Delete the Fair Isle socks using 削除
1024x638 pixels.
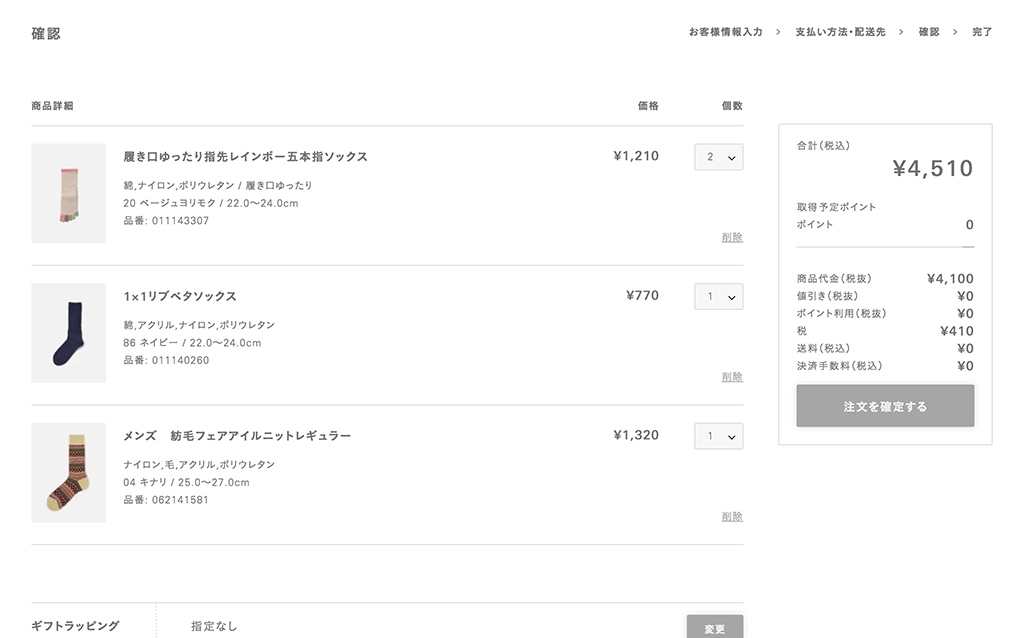click(732, 517)
